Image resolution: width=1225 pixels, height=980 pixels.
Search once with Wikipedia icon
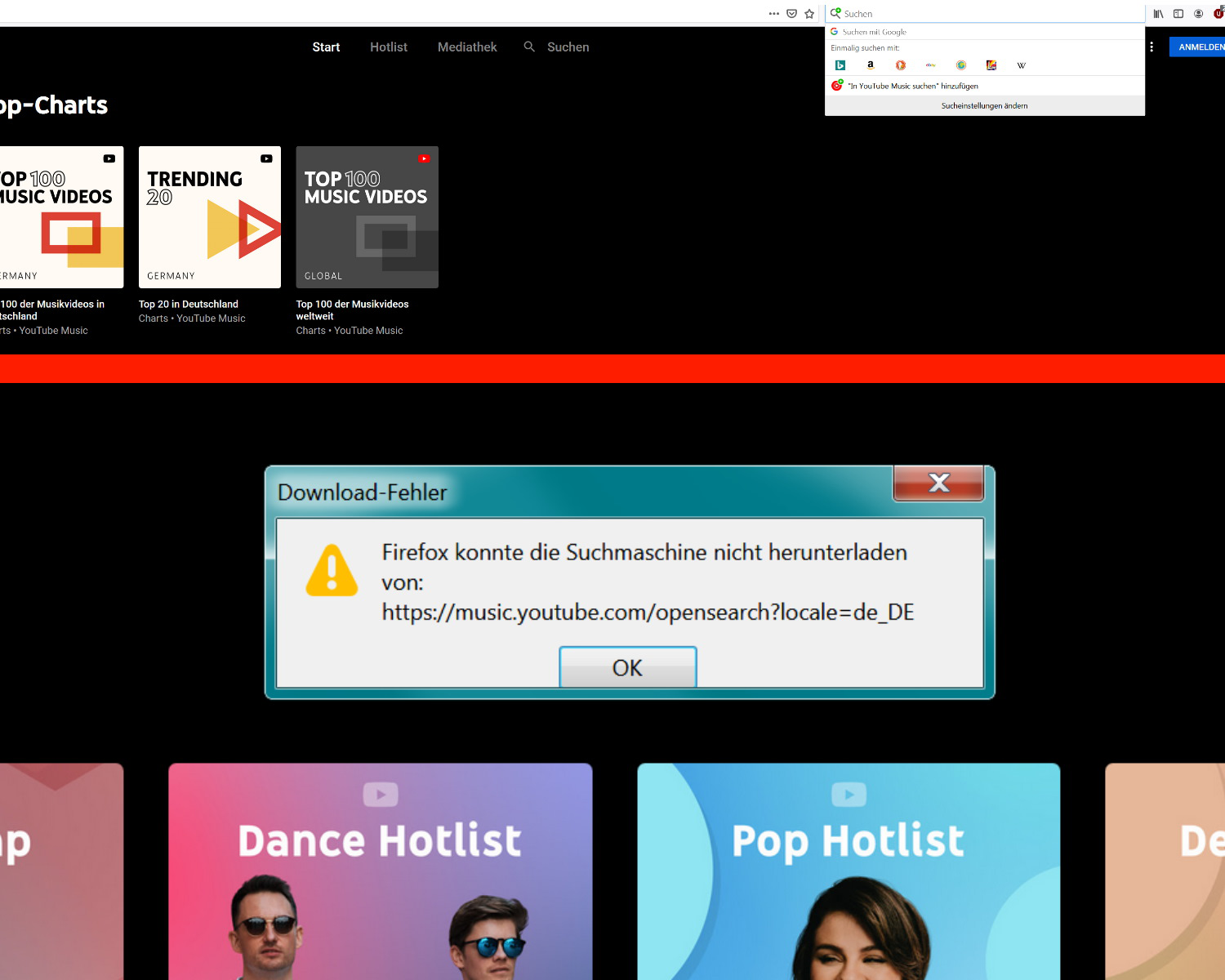point(1021,65)
